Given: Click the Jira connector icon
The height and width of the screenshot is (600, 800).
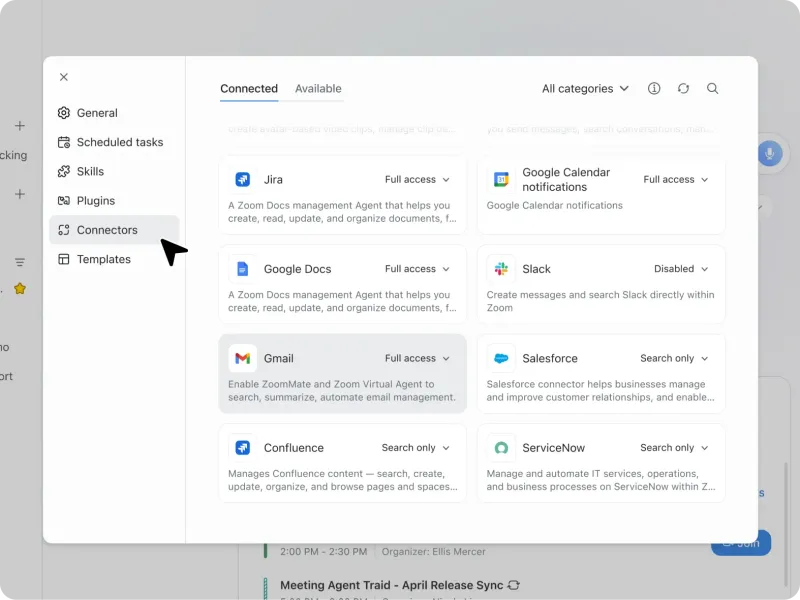Looking at the screenshot, I should pyautogui.click(x=242, y=180).
